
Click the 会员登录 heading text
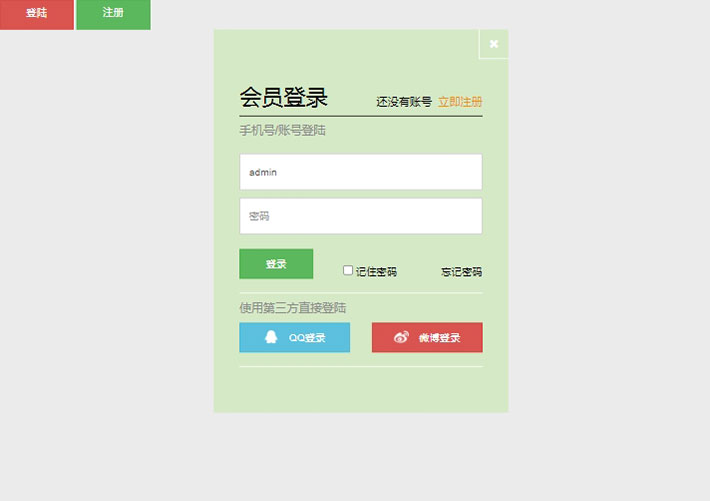coord(283,97)
